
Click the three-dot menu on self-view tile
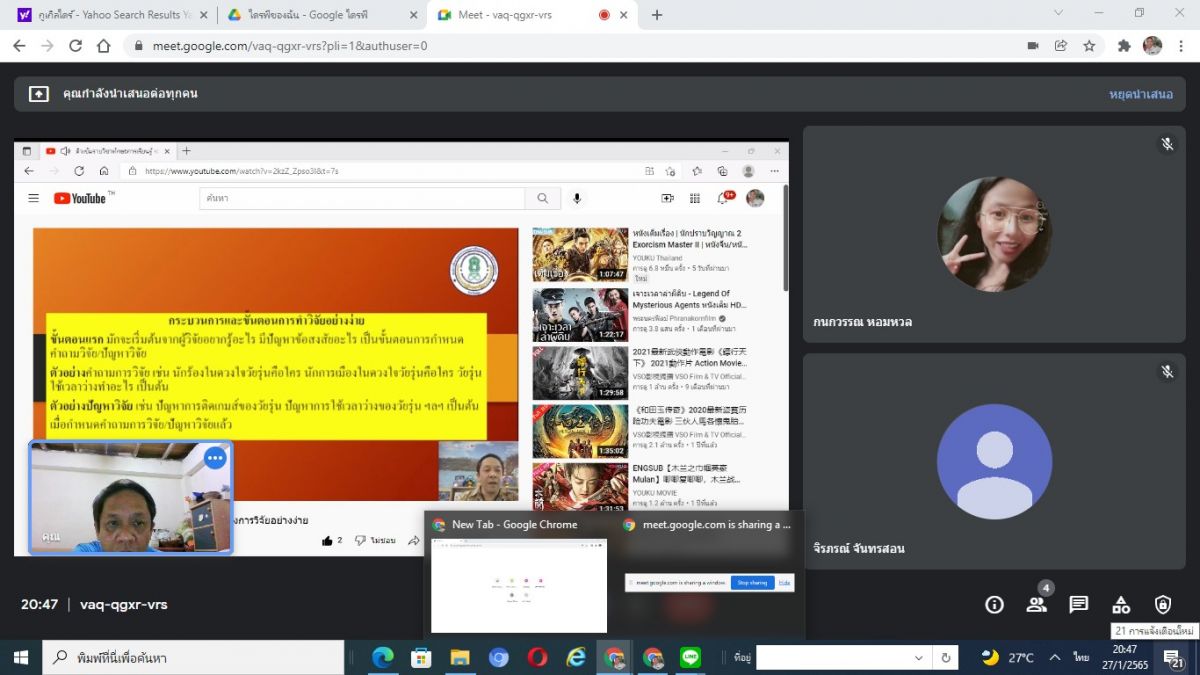coord(215,458)
